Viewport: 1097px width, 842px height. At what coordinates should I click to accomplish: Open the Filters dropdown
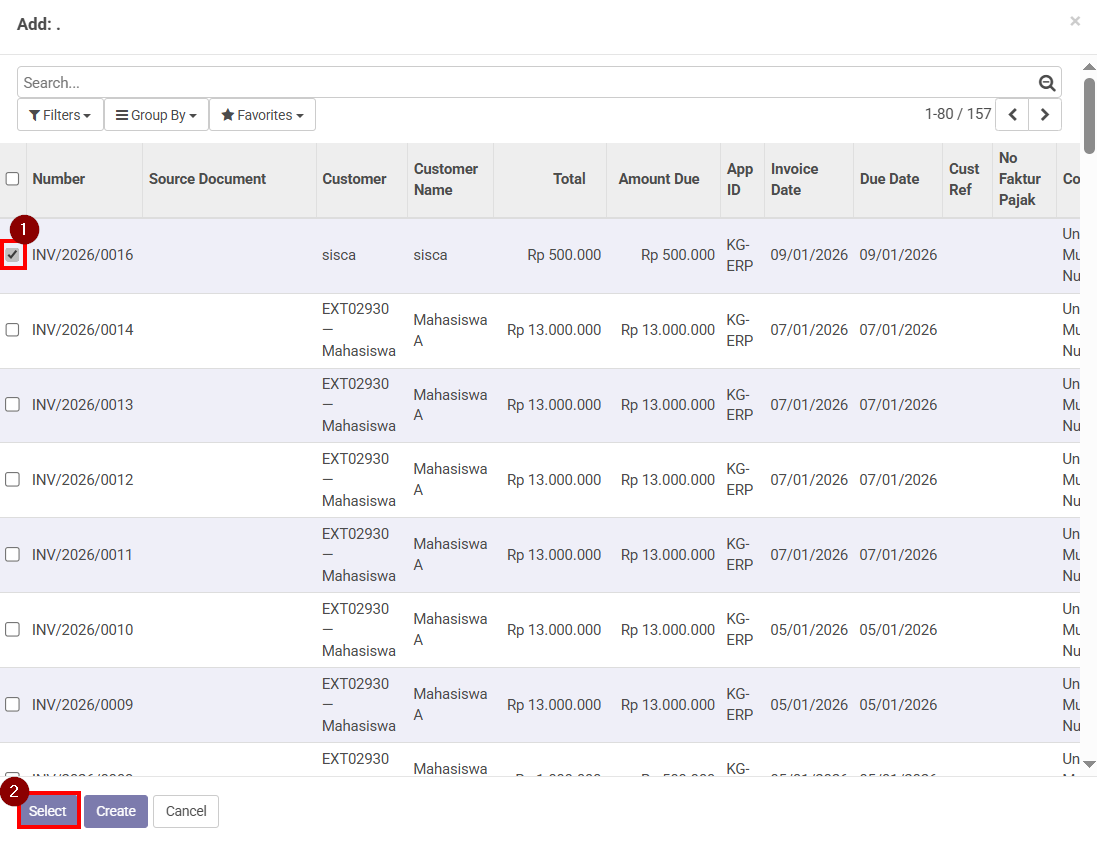[x=60, y=115]
